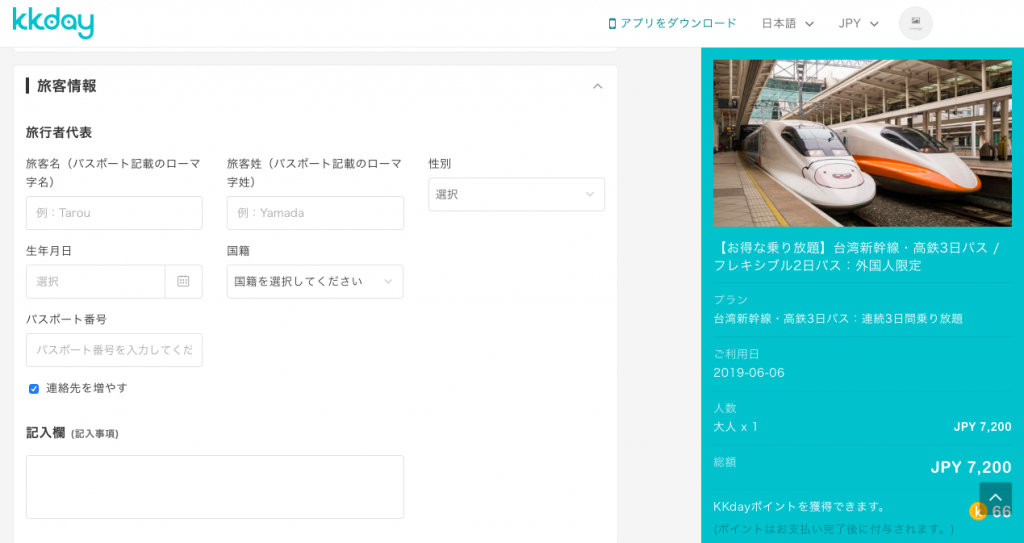Open the user profile avatar

click(x=915, y=23)
